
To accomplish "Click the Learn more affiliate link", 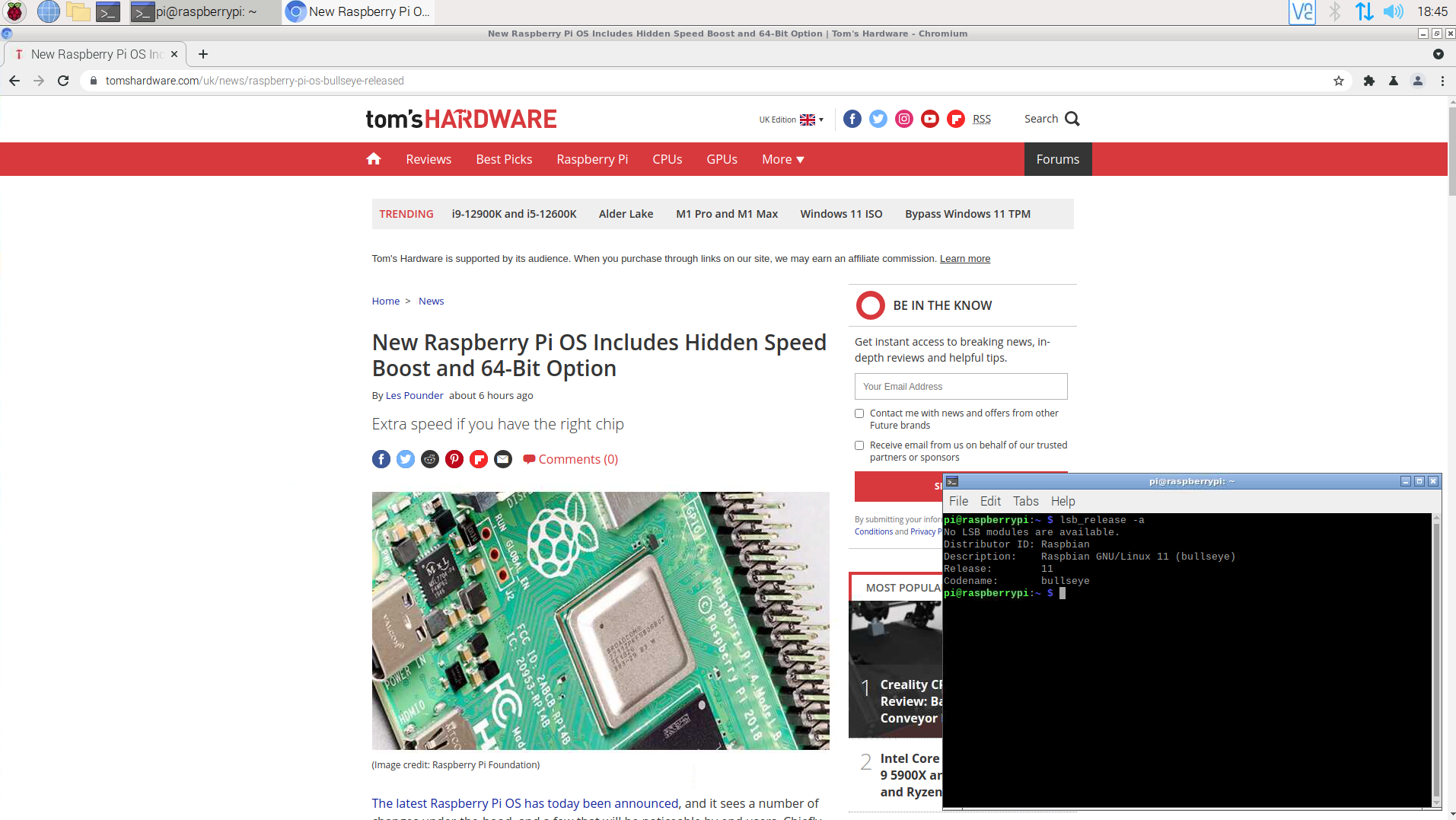I will [x=964, y=258].
